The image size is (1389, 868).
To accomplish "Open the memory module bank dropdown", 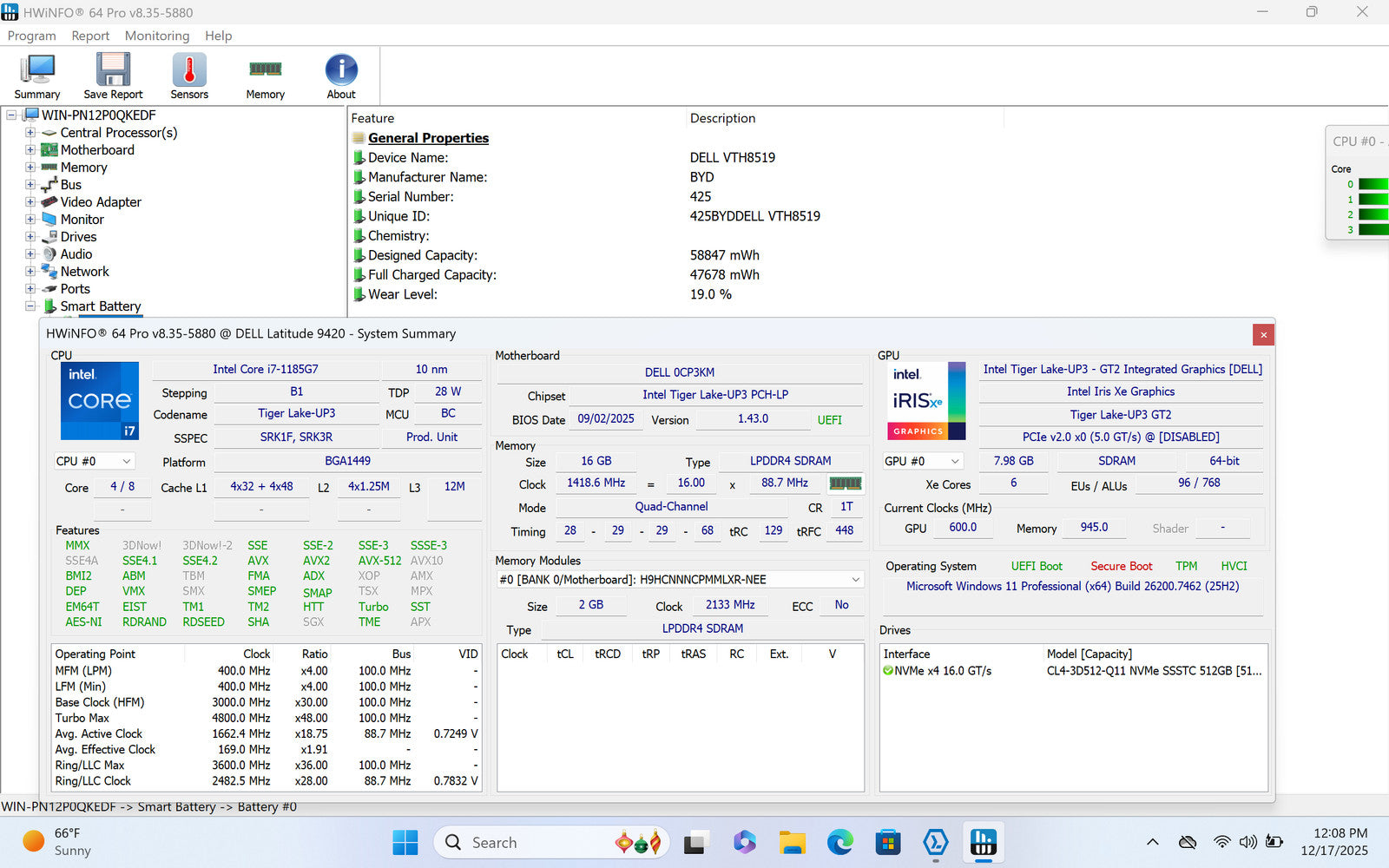I will click(680, 580).
